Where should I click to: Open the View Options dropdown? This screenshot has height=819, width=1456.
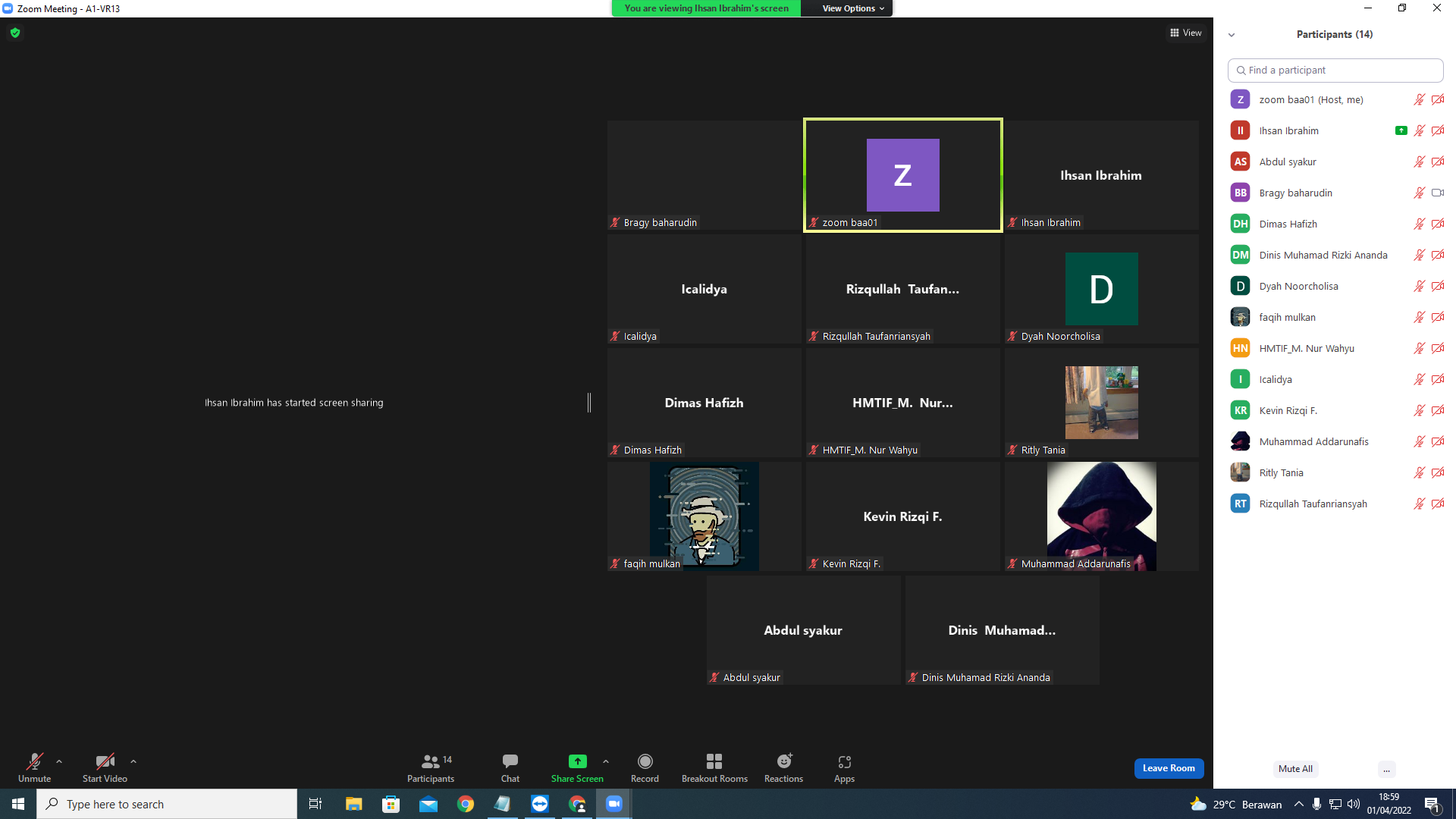click(853, 8)
